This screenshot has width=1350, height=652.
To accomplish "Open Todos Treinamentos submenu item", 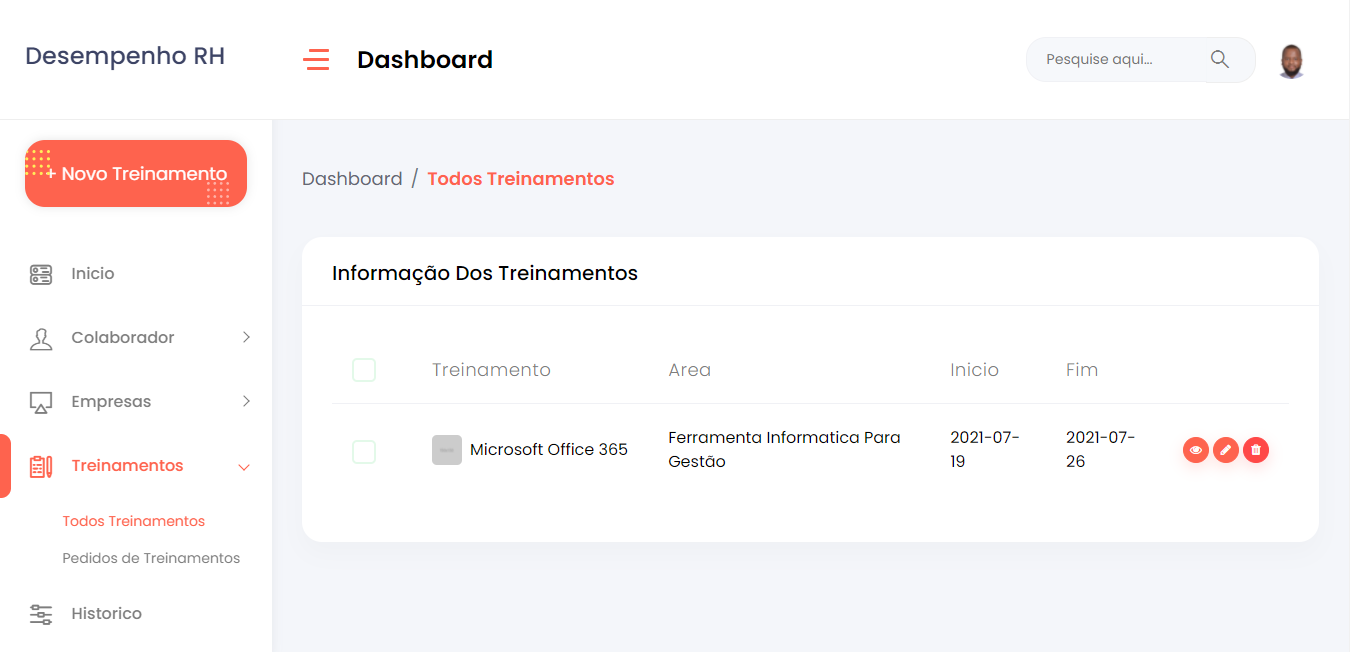I will click(x=134, y=521).
